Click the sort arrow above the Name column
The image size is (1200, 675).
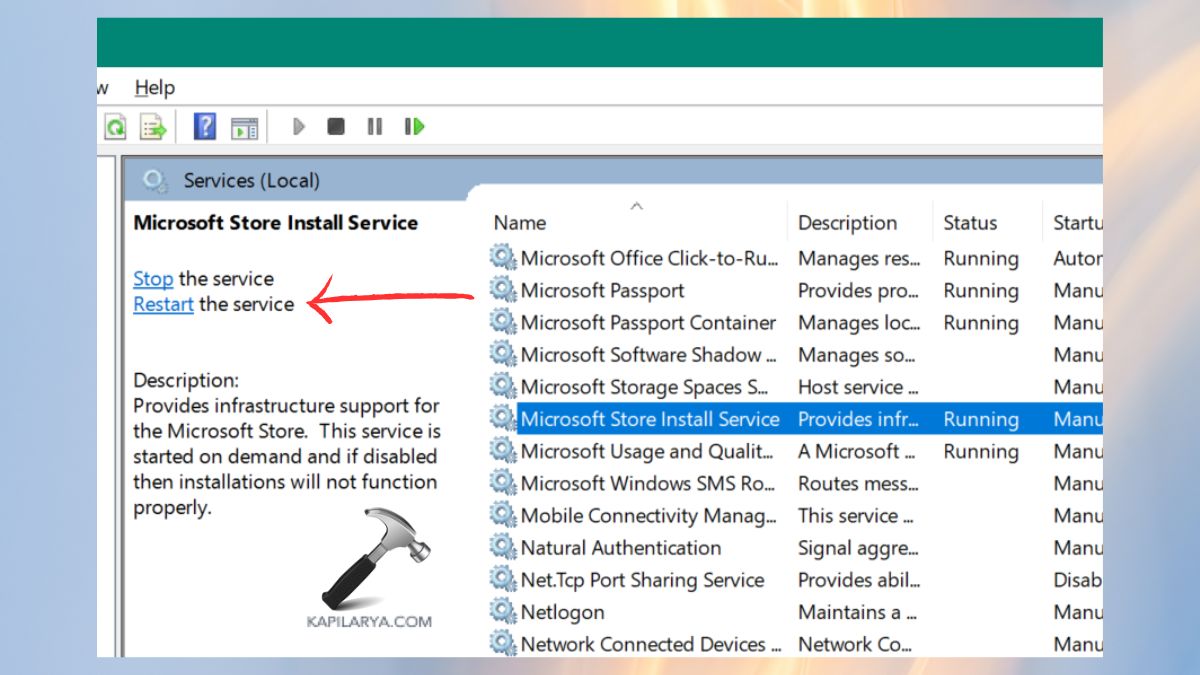(637, 205)
